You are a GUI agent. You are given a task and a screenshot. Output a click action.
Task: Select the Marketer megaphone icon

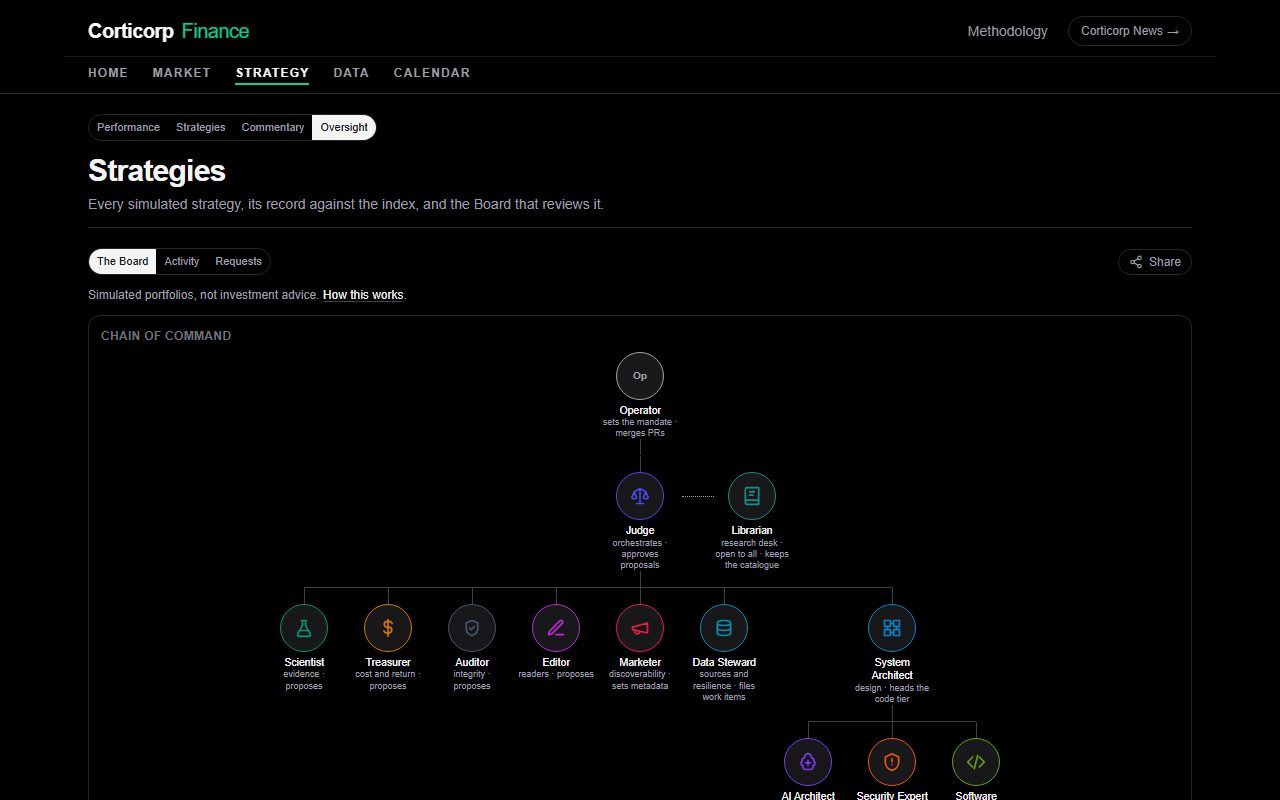point(640,628)
